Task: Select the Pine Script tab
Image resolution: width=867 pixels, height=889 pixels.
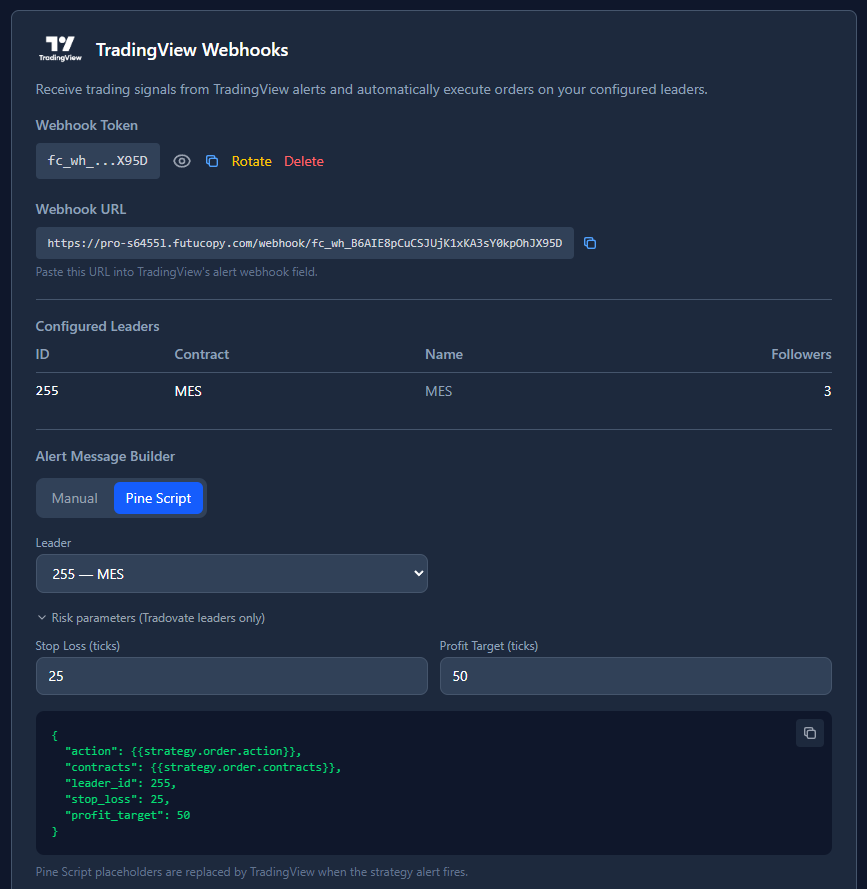Action: pyautogui.click(x=158, y=497)
